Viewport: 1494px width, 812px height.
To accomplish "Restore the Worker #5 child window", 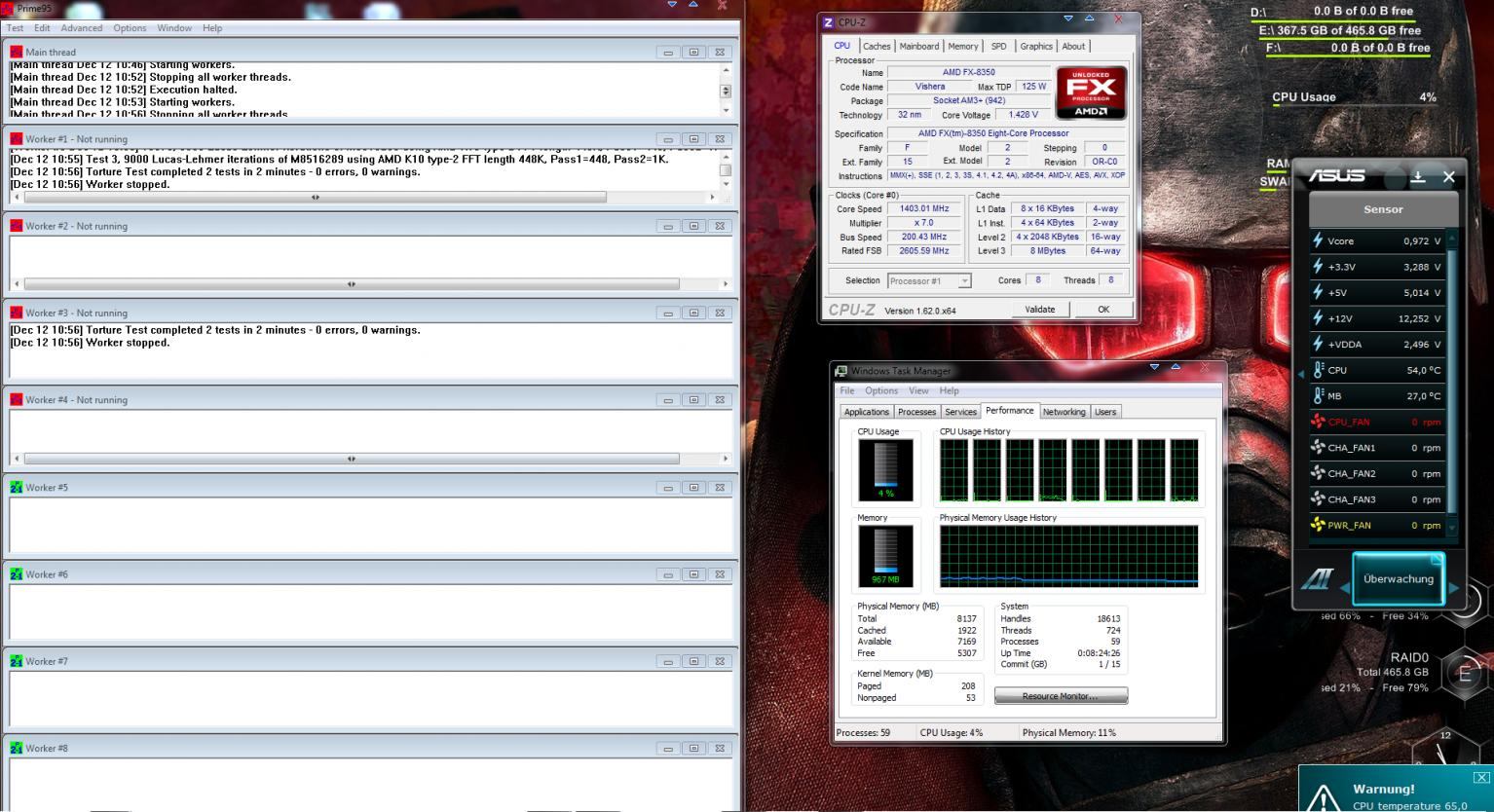I will (693, 487).
